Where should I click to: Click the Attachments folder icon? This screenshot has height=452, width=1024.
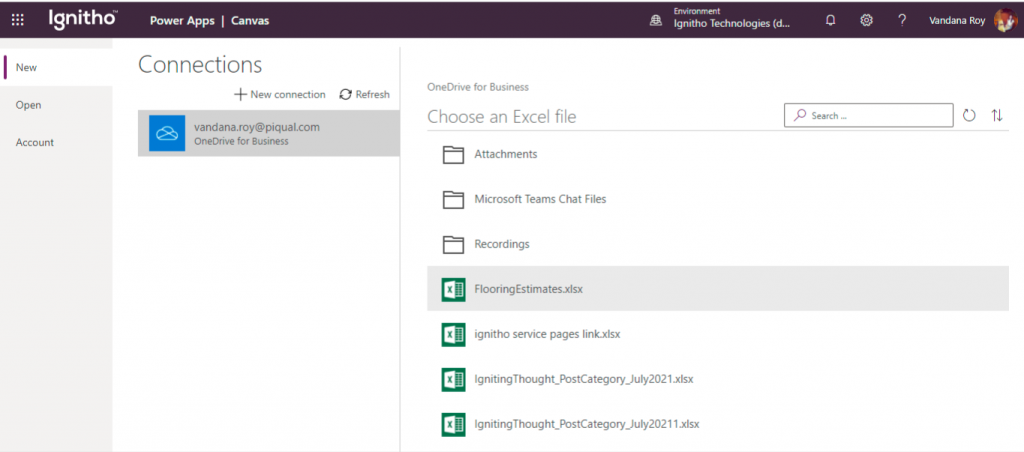(x=453, y=155)
